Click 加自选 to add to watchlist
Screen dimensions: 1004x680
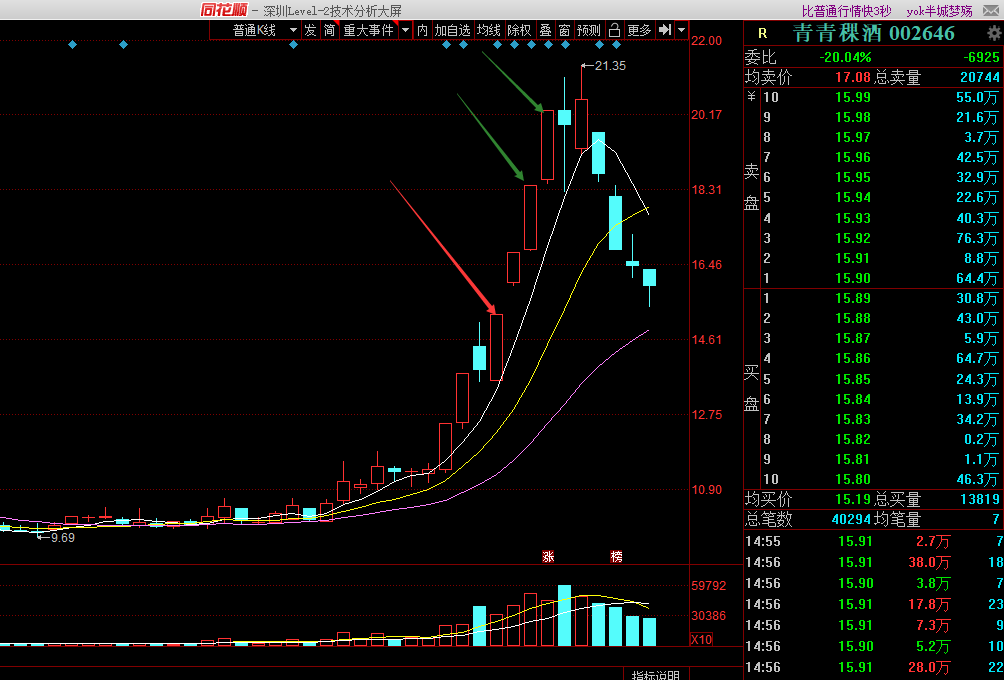(x=453, y=30)
